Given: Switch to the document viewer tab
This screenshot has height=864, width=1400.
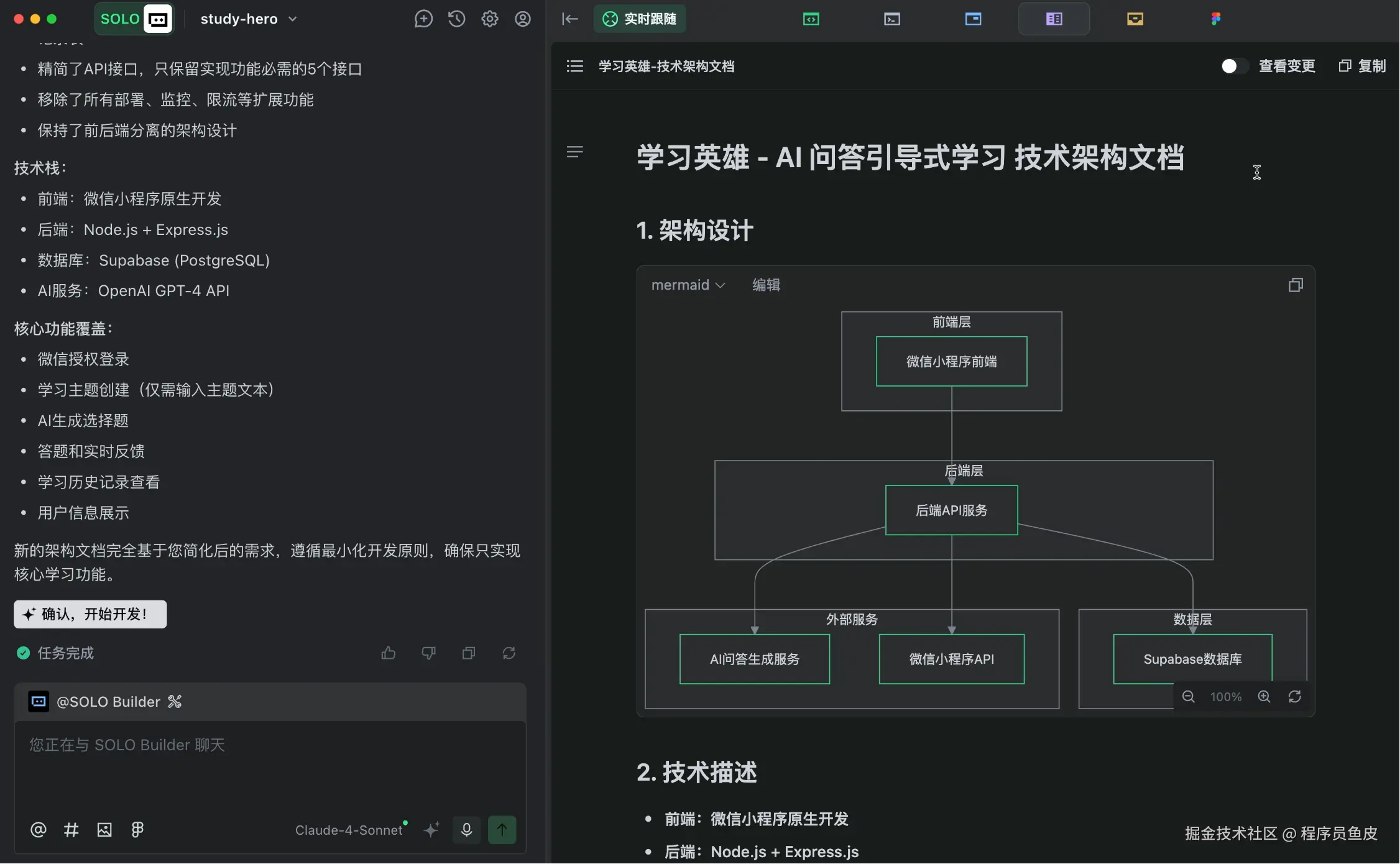Looking at the screenshot, I should [x=1054, y=19].
